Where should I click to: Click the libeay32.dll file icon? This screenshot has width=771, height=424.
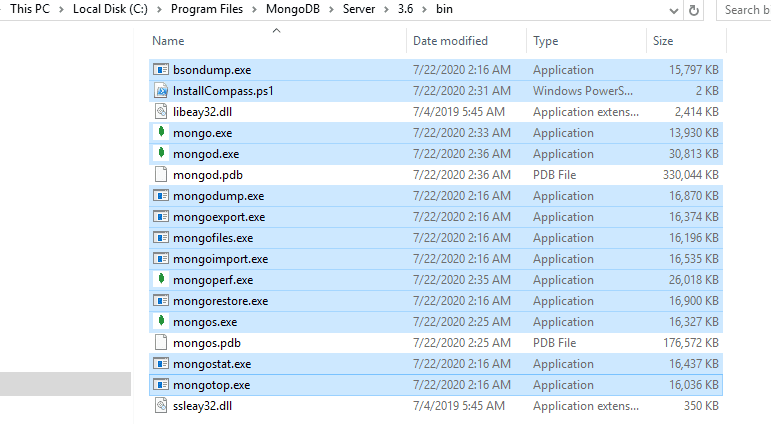coord(161,112)
